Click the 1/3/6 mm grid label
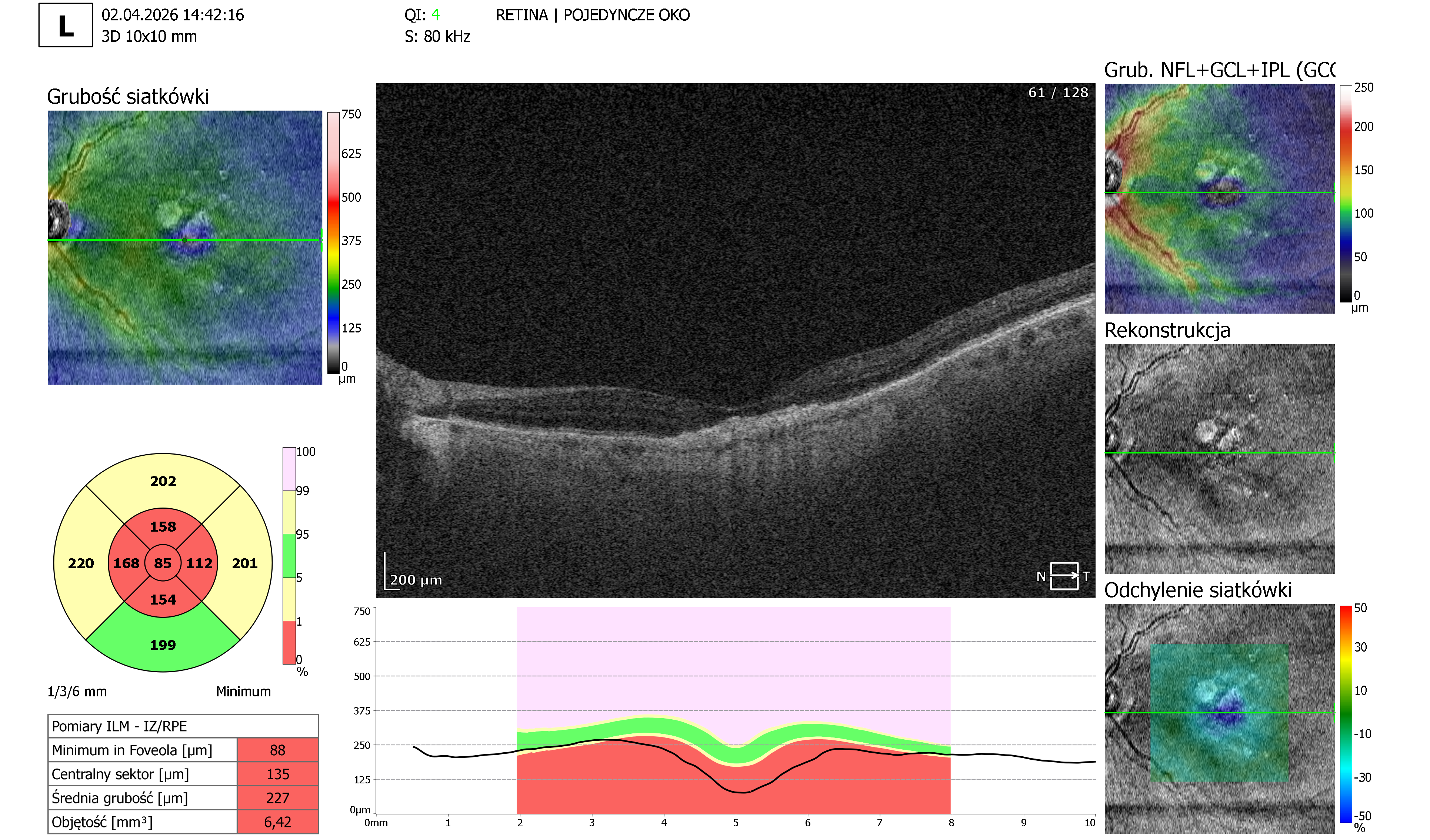Image resolution: width=1430 pixels, height=840 pixels. pyautogui.click(x=77, y=692)
